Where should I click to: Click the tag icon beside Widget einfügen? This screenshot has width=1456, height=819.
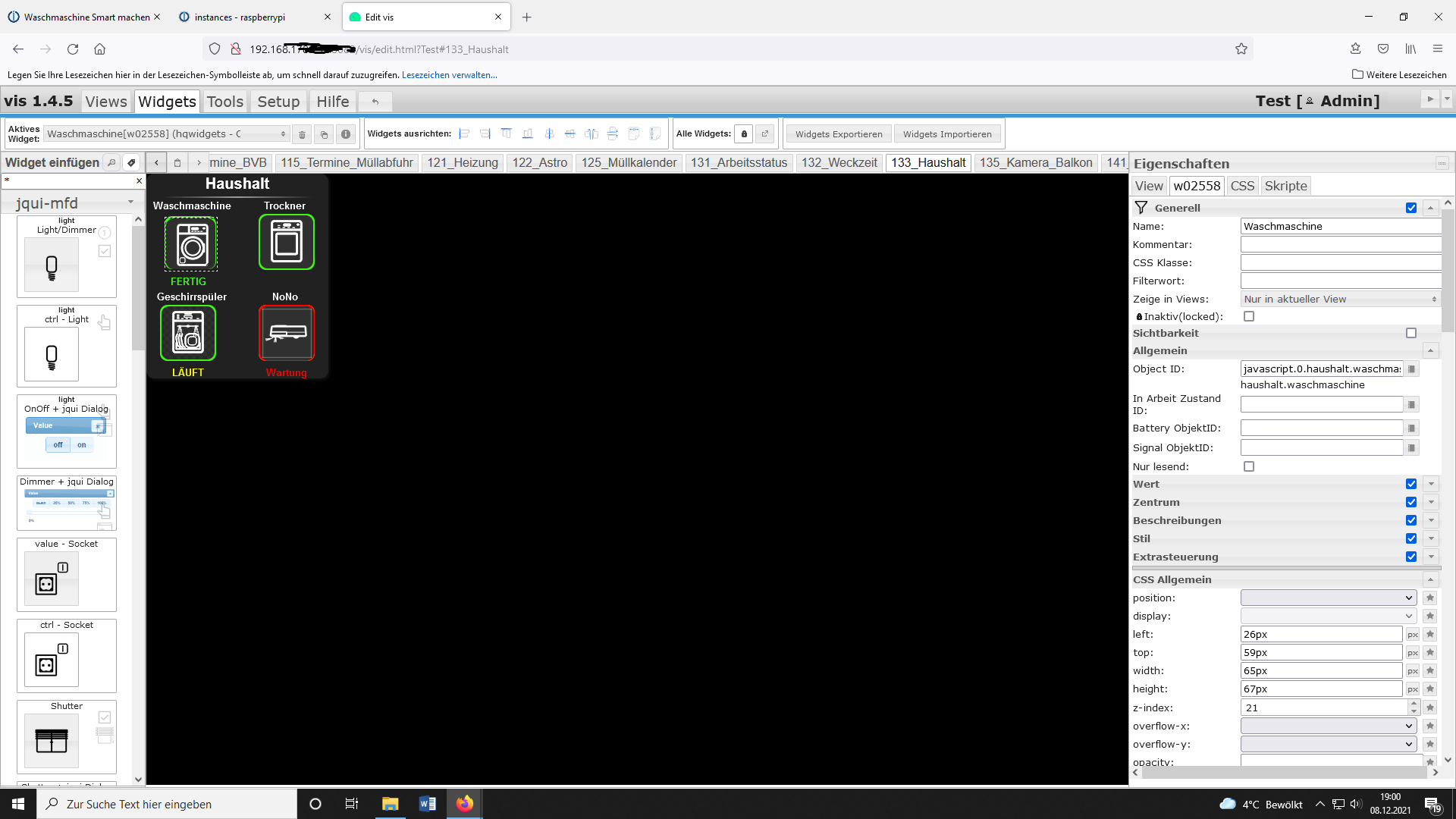coord(131,162)
